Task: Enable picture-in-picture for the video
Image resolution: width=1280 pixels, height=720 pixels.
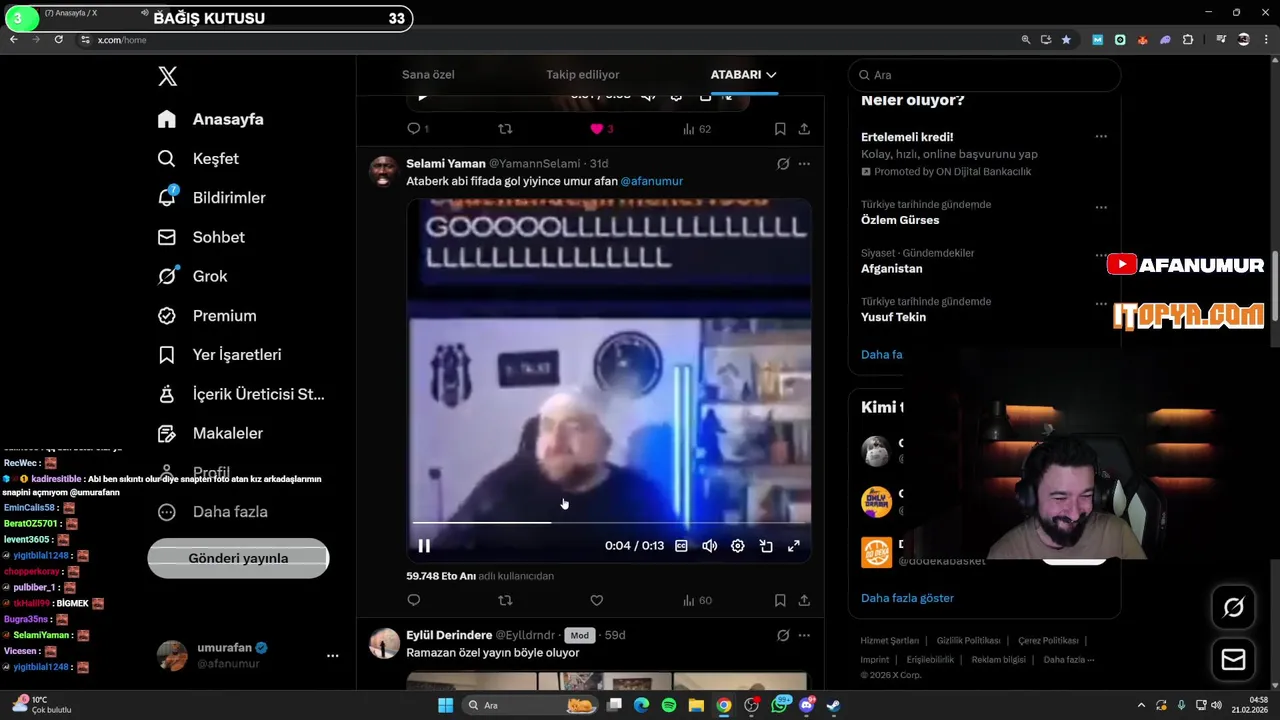Action: (x=766, y=546)
